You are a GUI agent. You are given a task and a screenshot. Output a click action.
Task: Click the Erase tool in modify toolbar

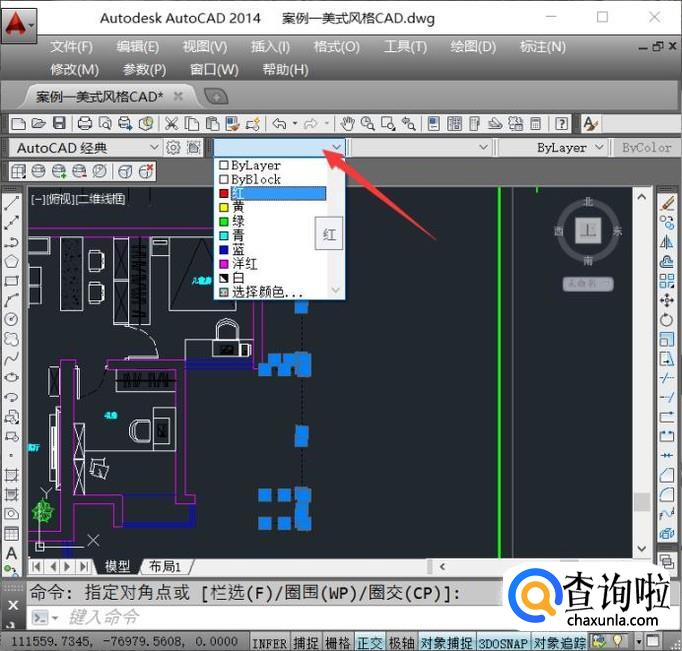[x=667, y=203]
